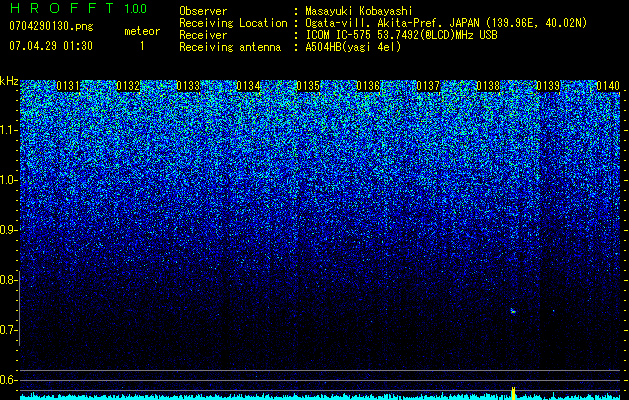Image resolution: width=629 pixels, height=400 pixels.
Task: Select observer name Masayuki Kobayashi
Action: click(359, 11)
